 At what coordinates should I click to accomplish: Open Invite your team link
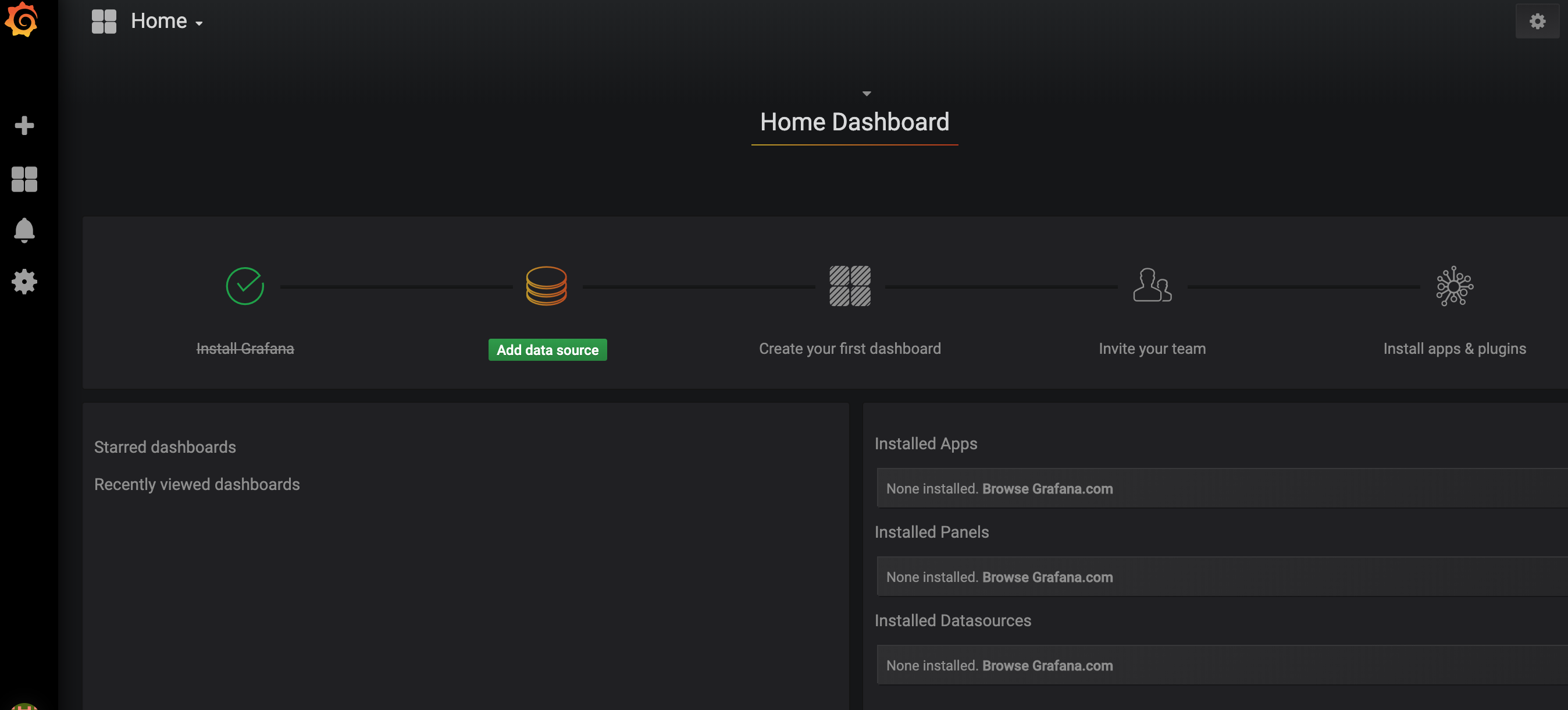pos(1152,348)
